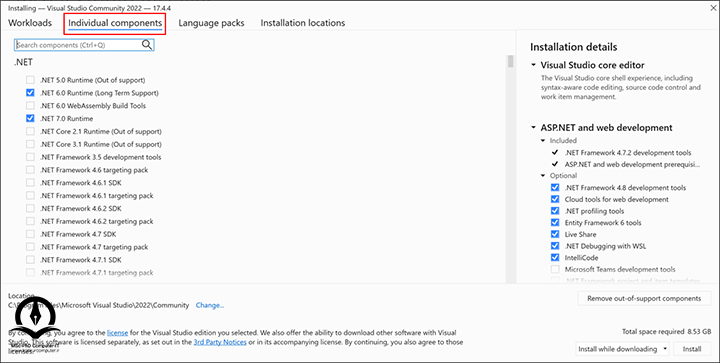This screenshot has width=720, height=363.
Task: Check .NET Framework 4.7.1 SDK
Action: point(30,260)
